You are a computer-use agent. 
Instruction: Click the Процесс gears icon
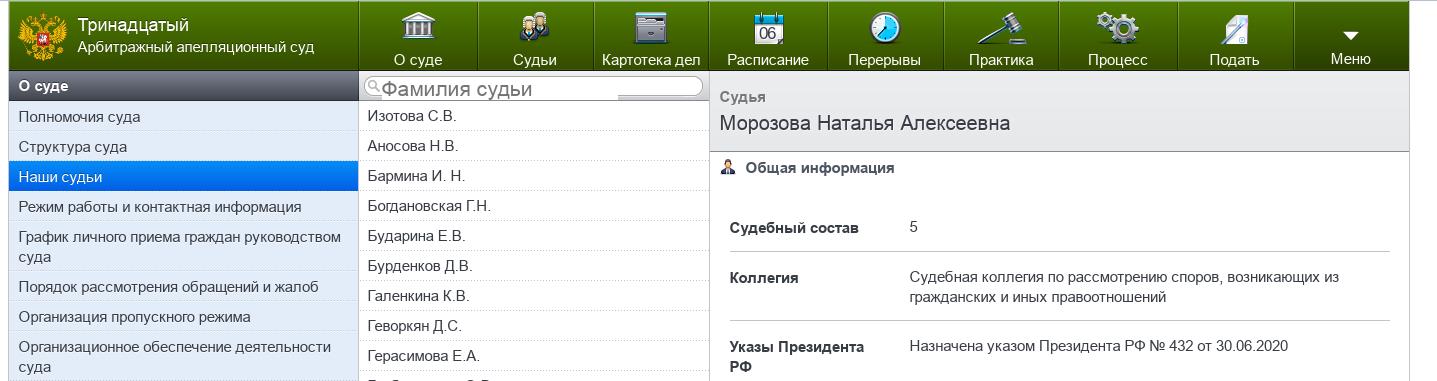[1117, 27]
